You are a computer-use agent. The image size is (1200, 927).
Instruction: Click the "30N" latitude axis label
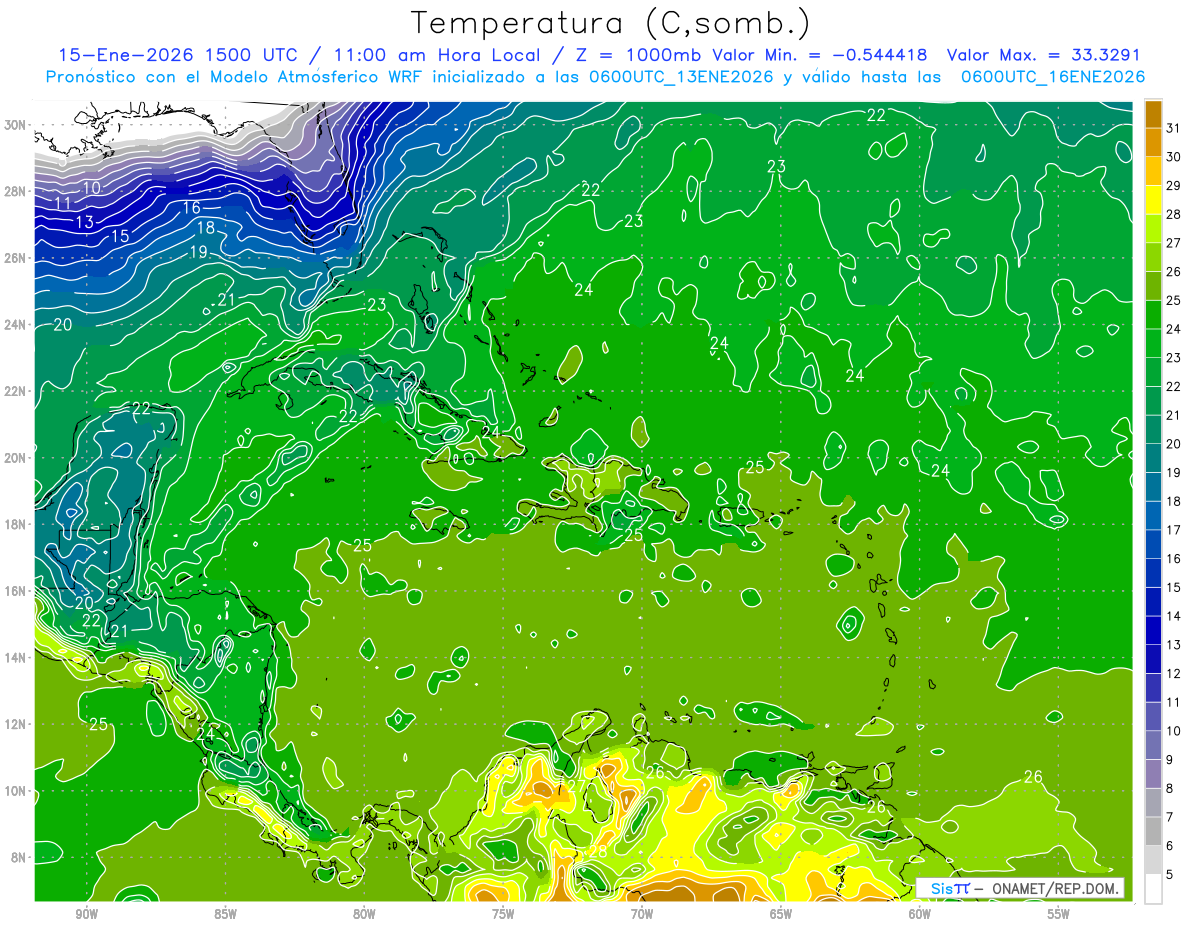15,125
